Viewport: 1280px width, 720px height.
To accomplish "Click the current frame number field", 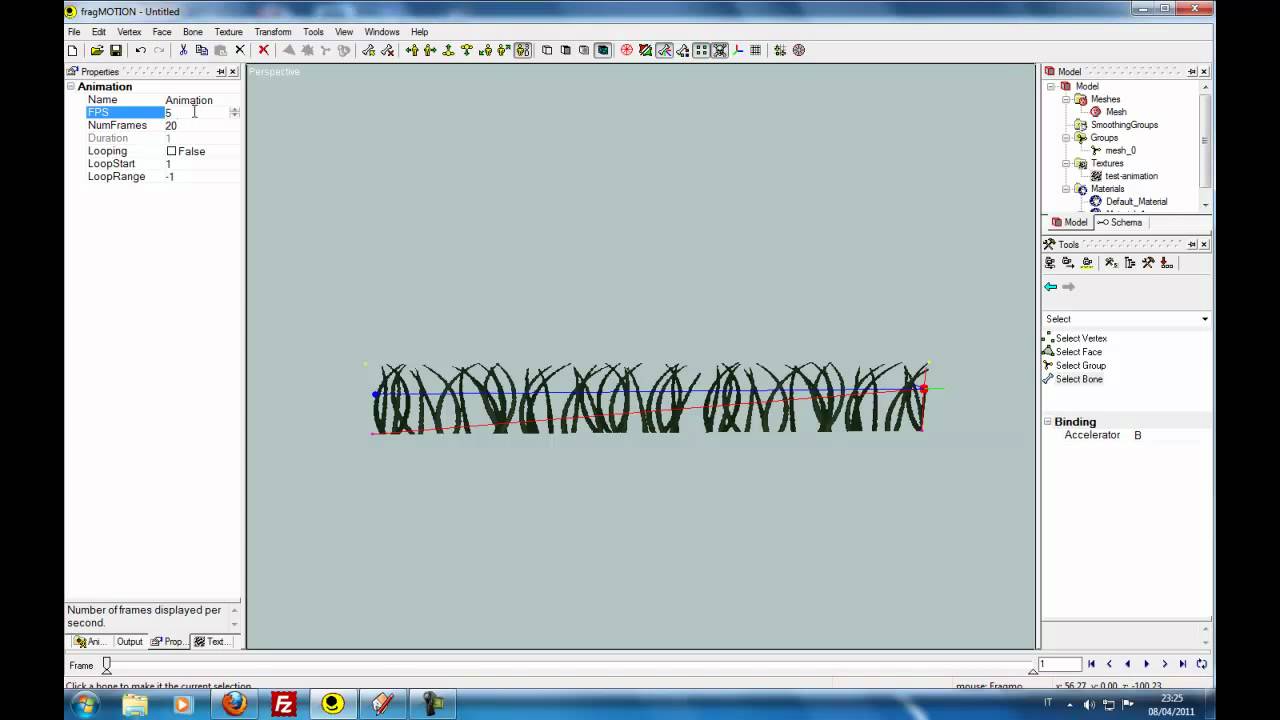I will 1060,664.
